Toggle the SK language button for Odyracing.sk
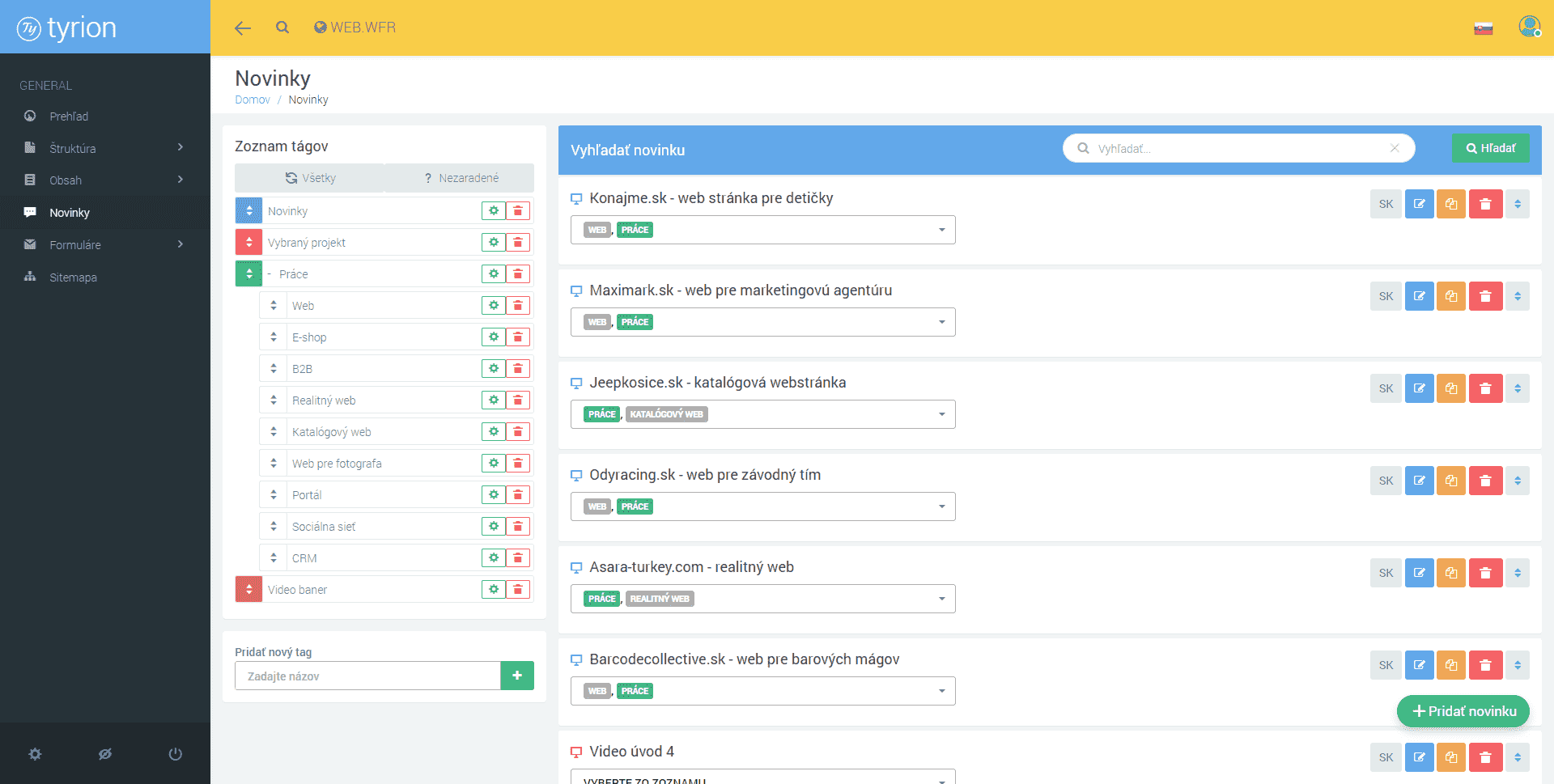Image resolution: width=1554 pixels, height=784 pixels. click(1386, 481)
